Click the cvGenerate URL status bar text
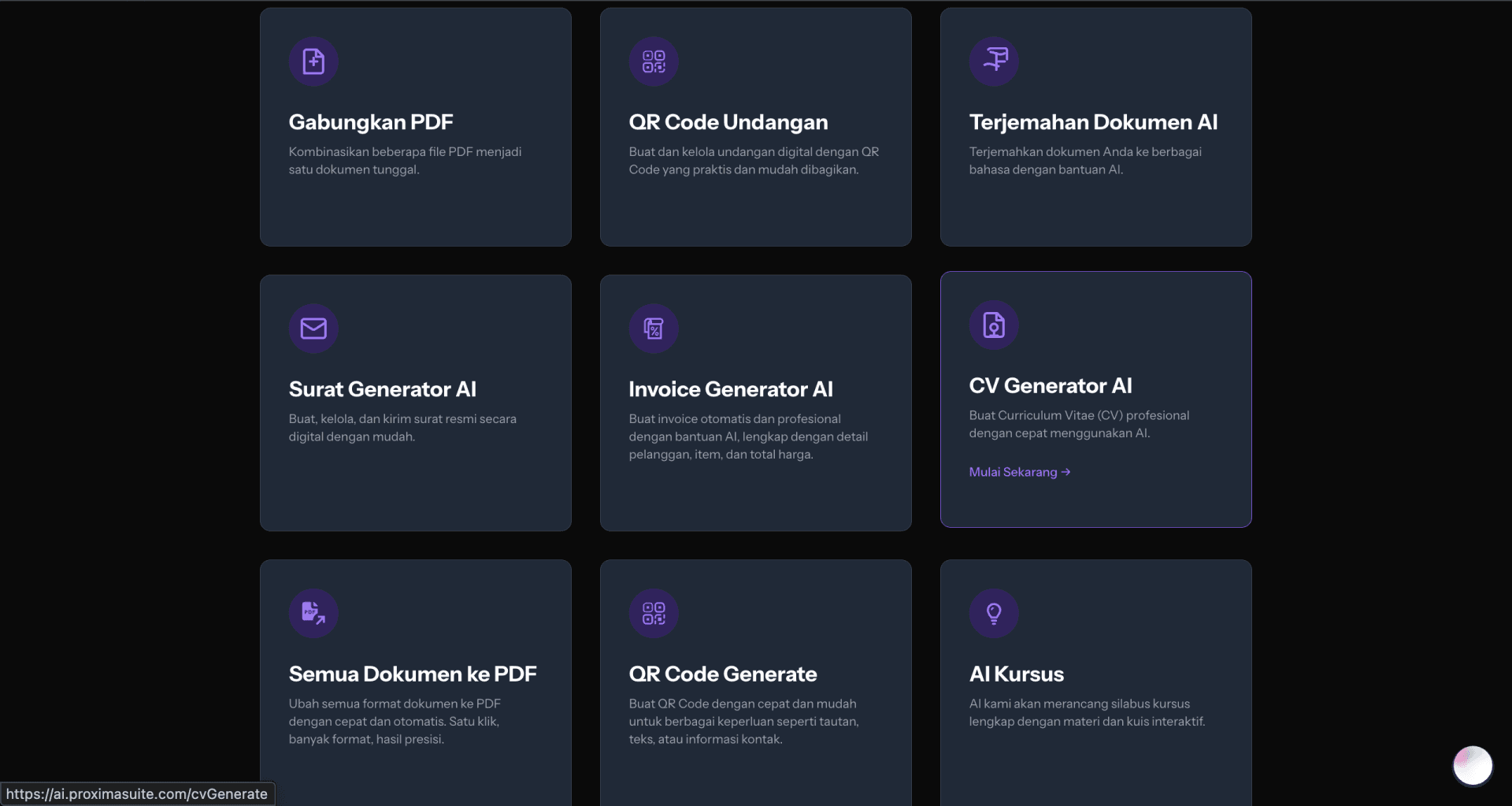The height and width of the screenshot is (806, 1512). click(137, 794)
